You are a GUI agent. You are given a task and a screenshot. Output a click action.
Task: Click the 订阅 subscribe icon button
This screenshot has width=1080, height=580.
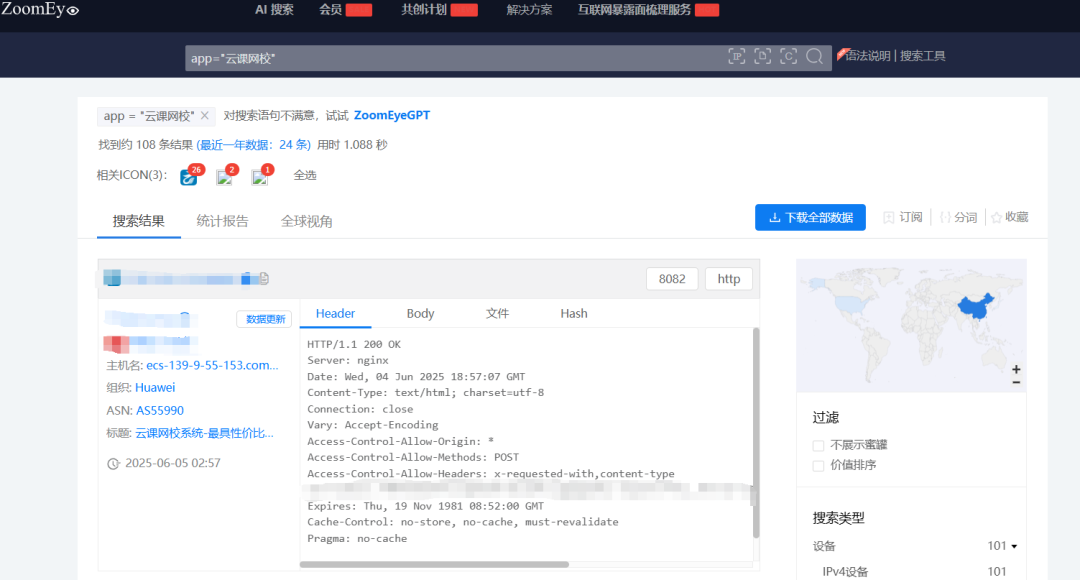pyautogui.click(x=903, y=218)
